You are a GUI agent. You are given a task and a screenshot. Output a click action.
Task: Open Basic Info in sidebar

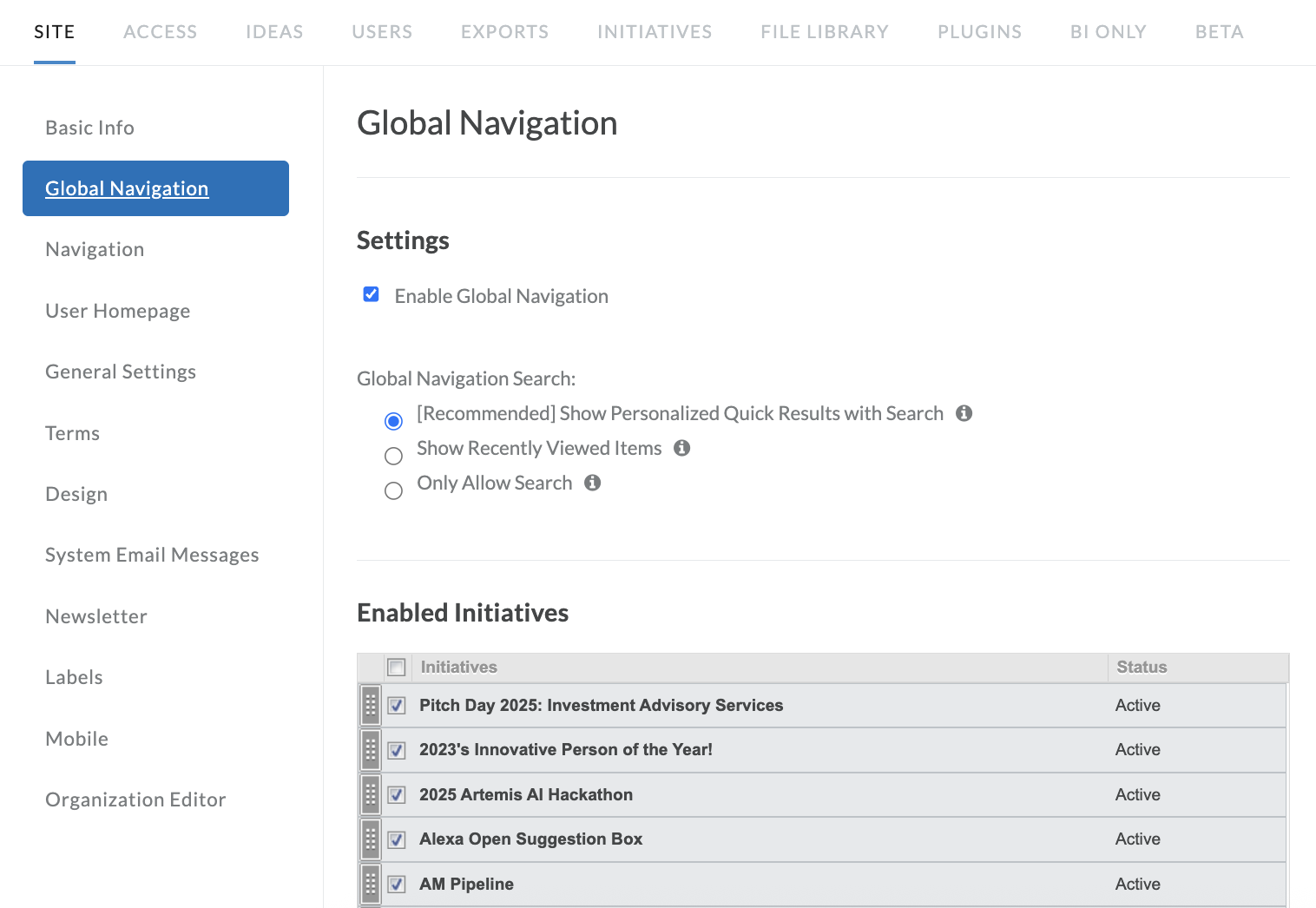(89, 128)
